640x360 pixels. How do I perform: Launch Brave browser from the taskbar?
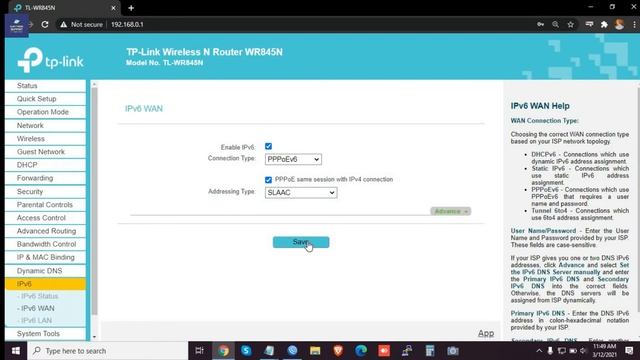338,351
